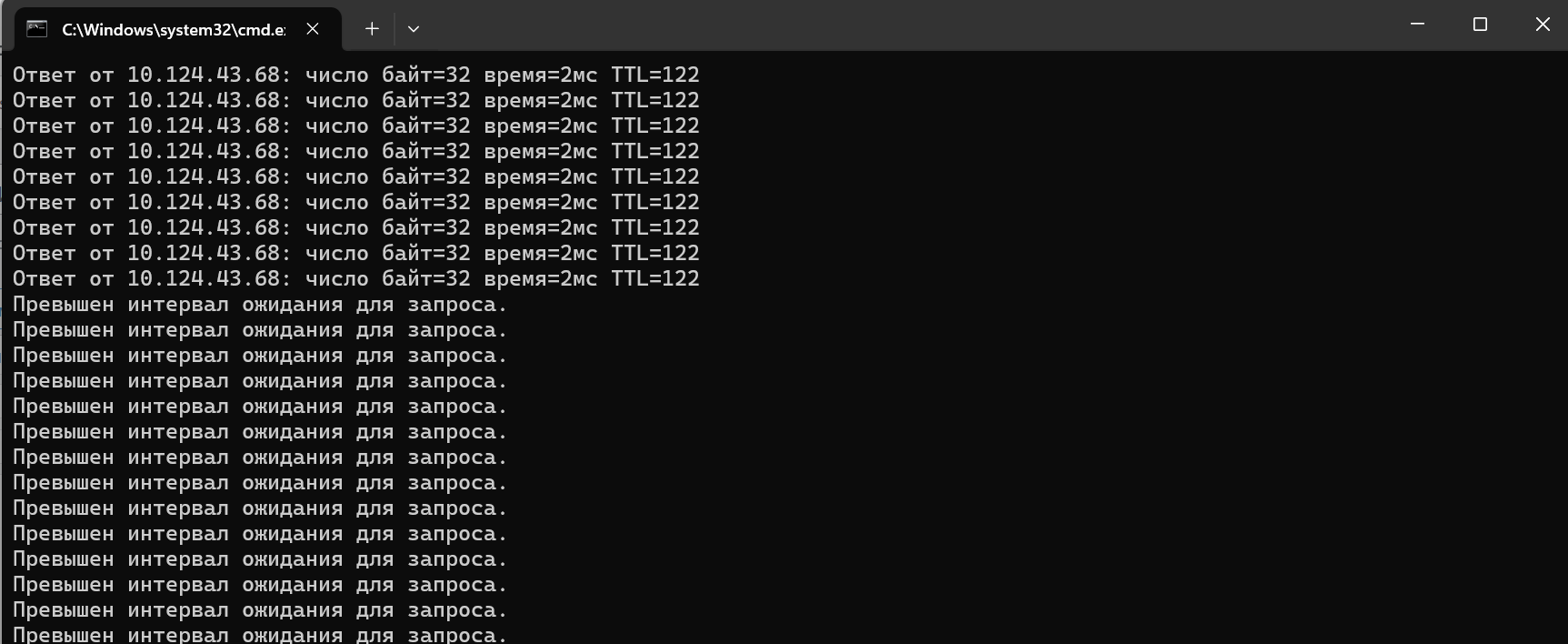
Task: Click the cmd icon on the tab
Action: (x=36, y=29)
